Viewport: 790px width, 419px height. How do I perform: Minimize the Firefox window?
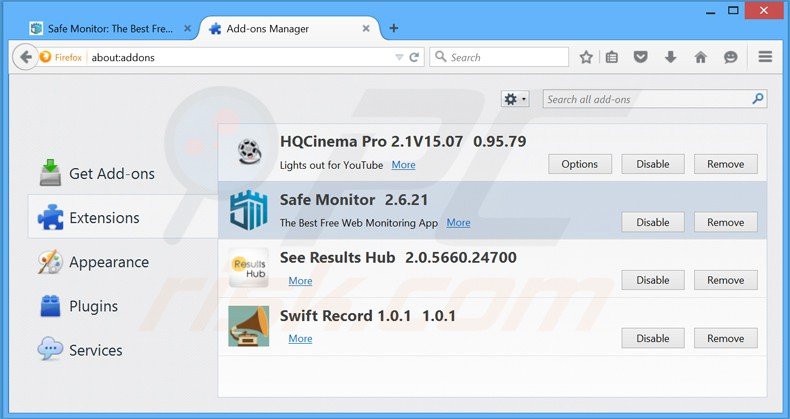(x=711, y=11)
